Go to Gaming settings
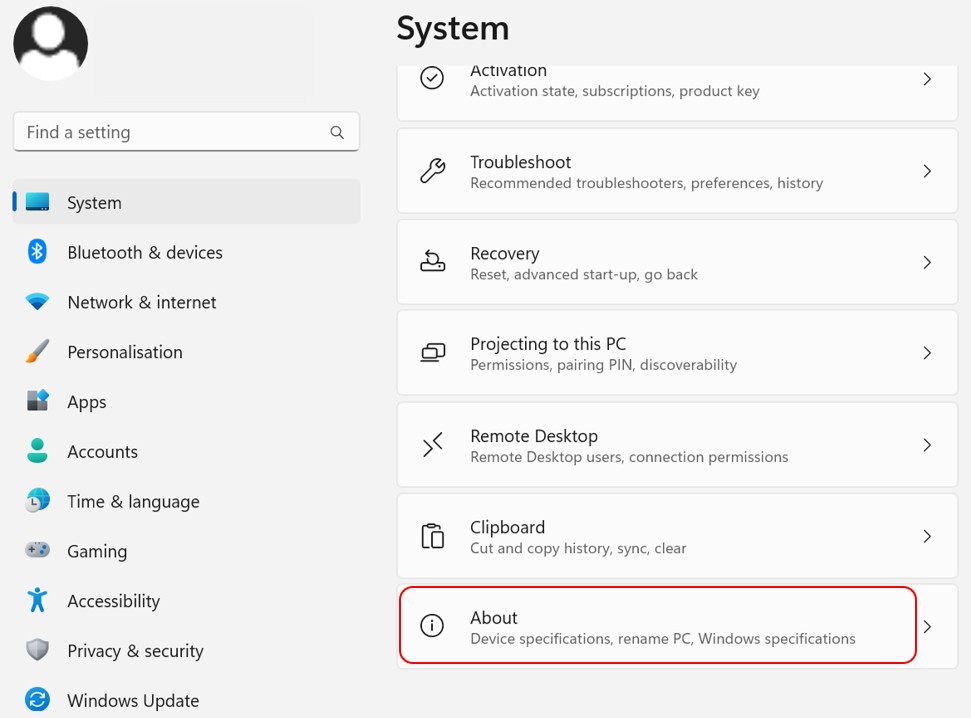971x718 pixels. [x=186, y=551]
